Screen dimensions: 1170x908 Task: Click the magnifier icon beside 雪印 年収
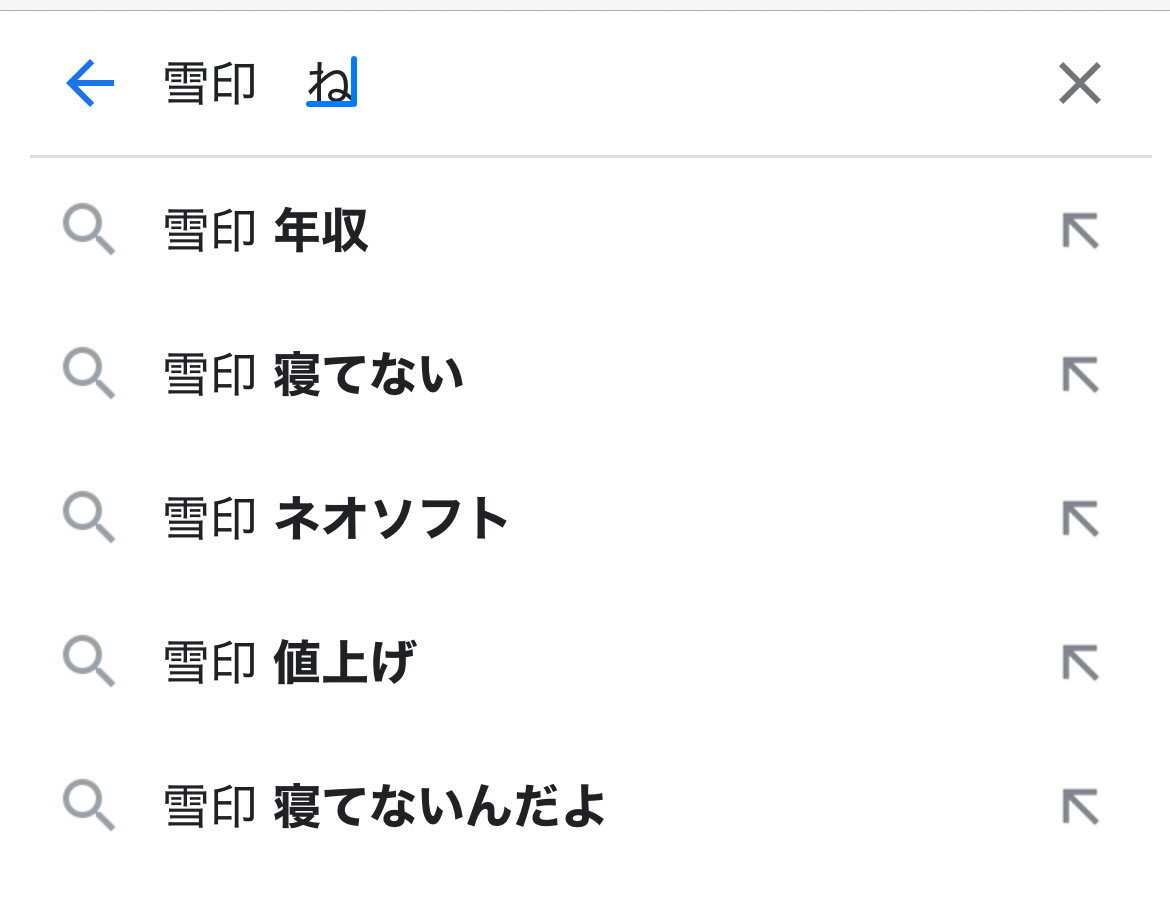click(89, 231)
